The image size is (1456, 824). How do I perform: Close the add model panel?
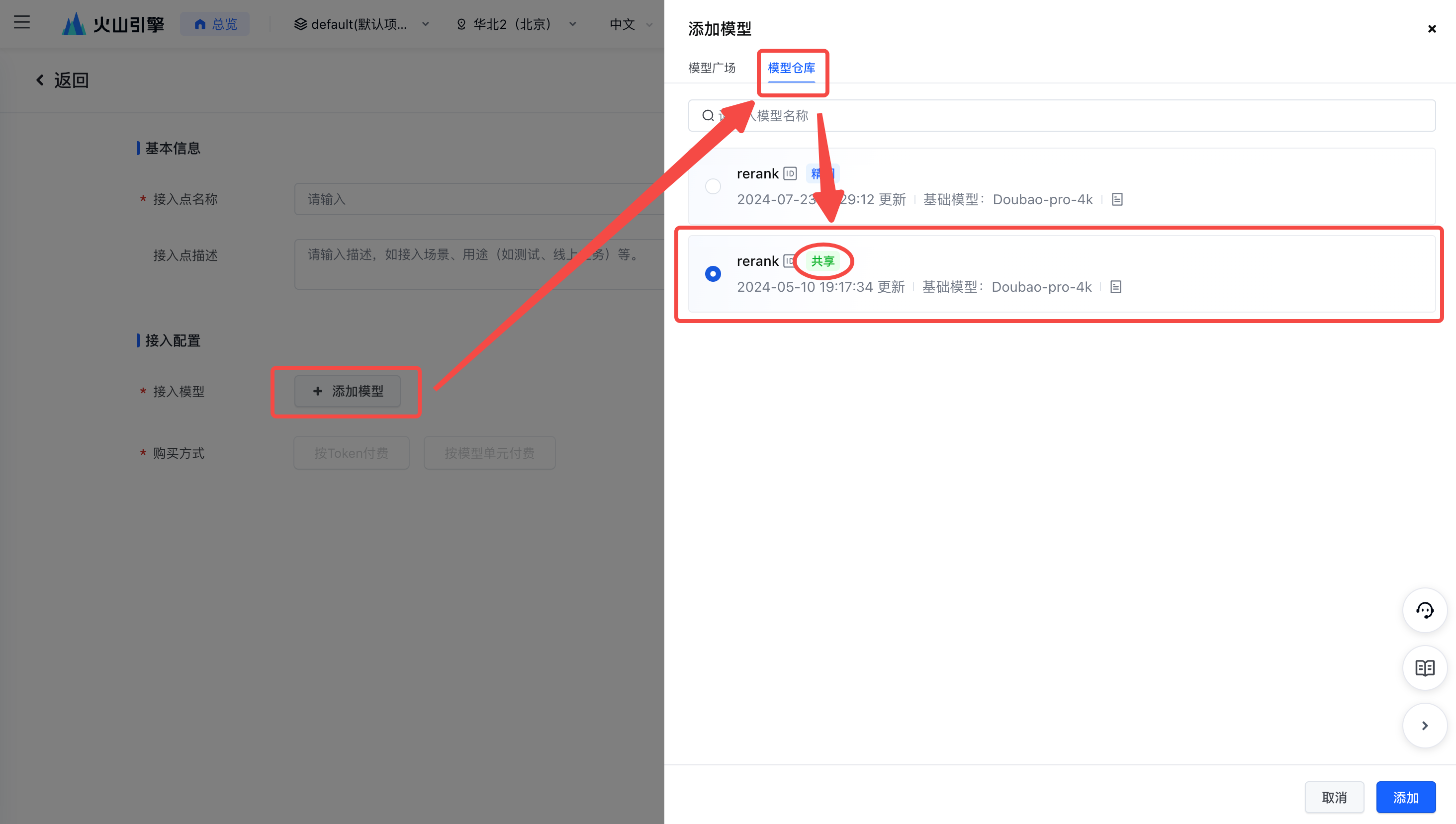click(x=1432, y=29)
